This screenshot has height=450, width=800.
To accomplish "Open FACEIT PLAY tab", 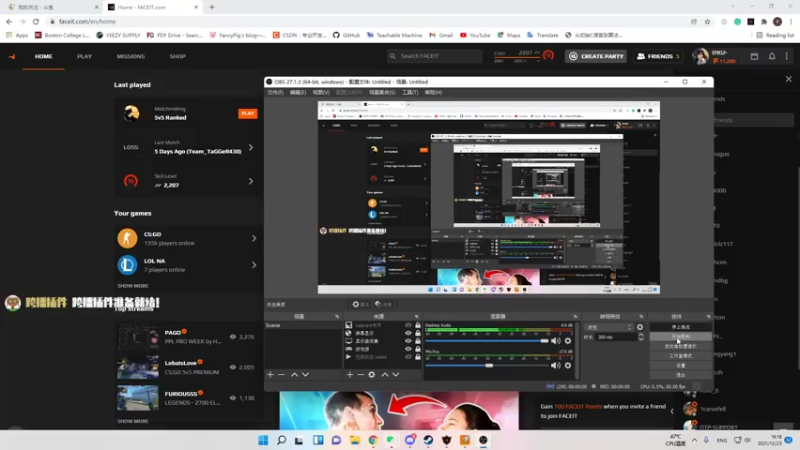I will coord(85,56).
